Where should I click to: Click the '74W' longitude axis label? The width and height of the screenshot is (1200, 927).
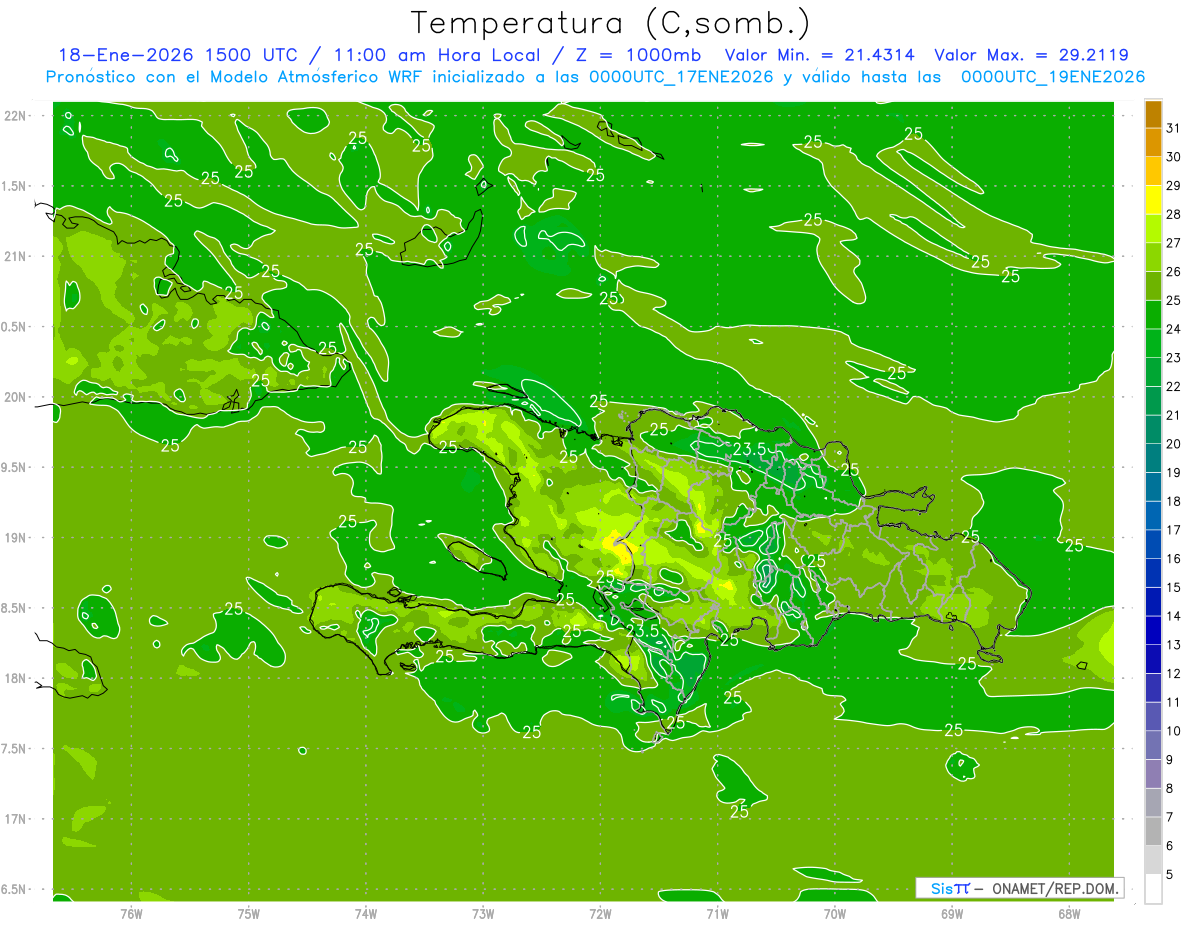point(366,914)
